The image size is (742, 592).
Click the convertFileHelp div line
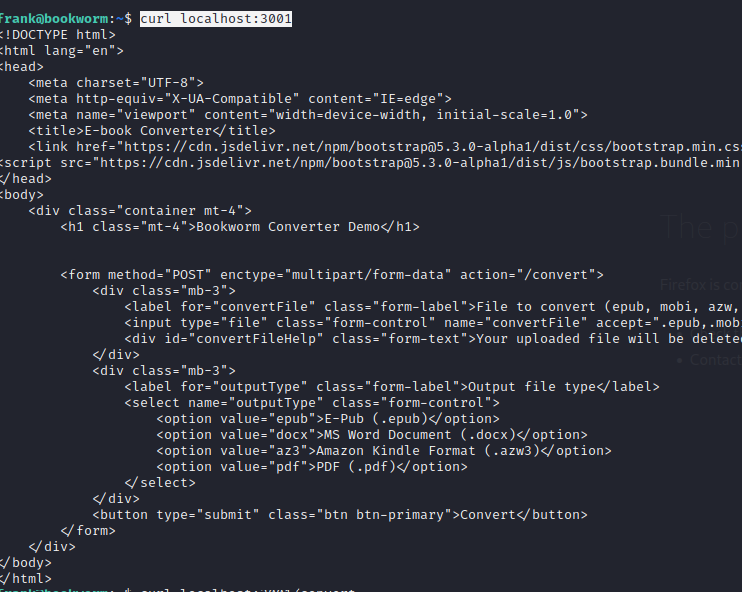[433, 339]
